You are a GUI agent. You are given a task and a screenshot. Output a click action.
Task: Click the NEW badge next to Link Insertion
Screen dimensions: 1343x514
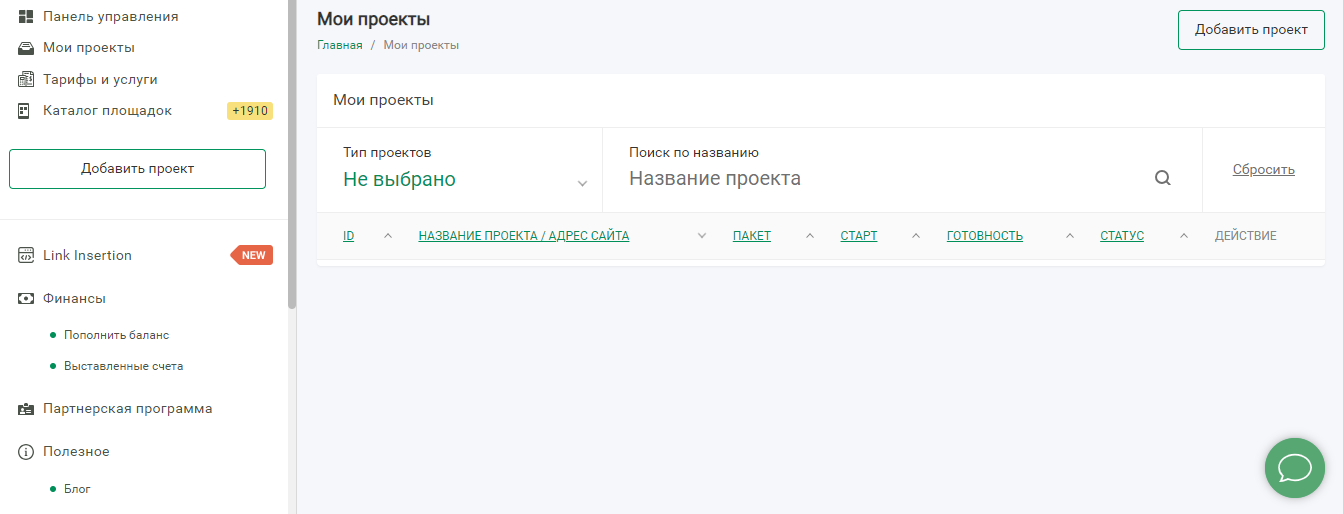252,255
